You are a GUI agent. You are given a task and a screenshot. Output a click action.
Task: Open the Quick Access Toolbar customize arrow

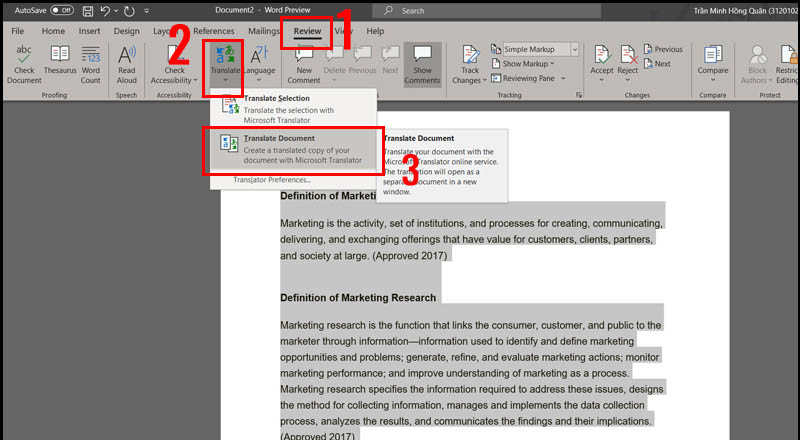tap(147, 11)
